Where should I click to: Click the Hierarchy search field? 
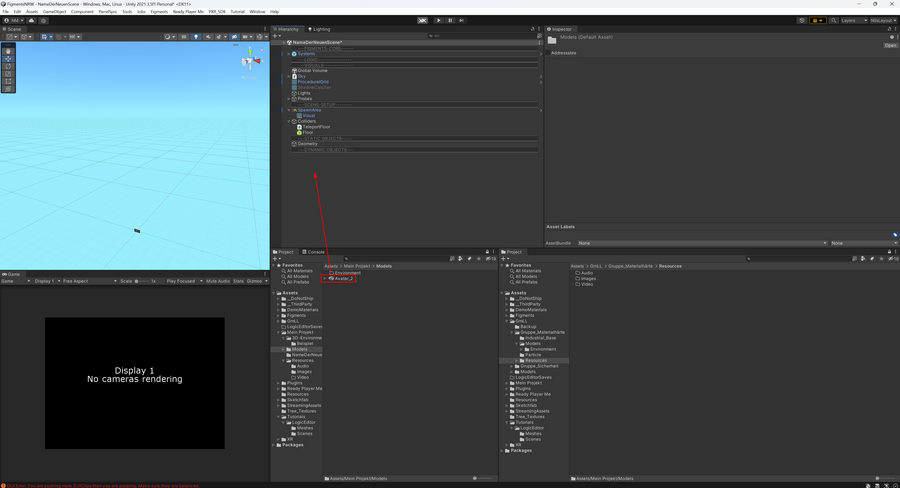482,36
